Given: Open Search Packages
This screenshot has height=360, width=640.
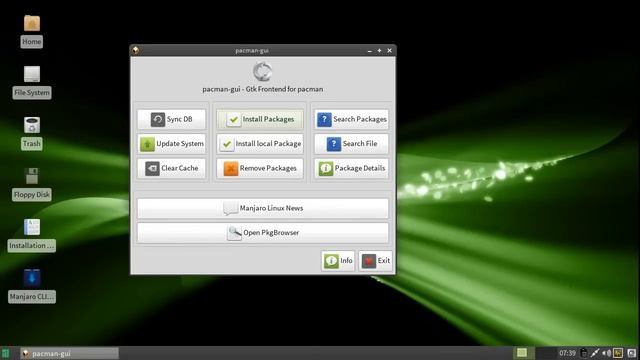Looking at the screenshot, I should pyautogui.click(x=351, y=119).
